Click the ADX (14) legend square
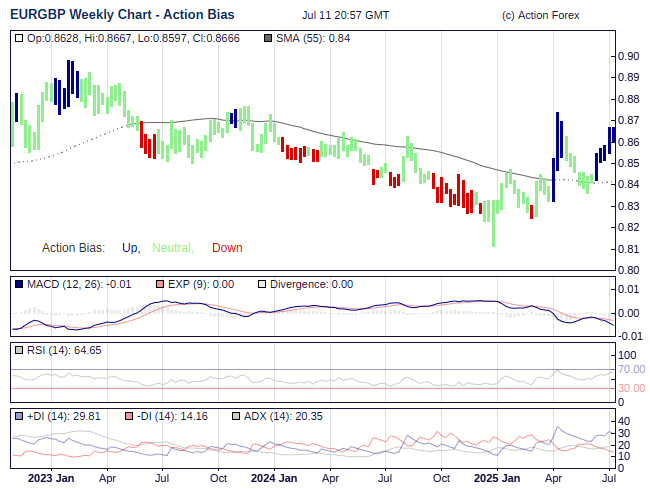 236,416
